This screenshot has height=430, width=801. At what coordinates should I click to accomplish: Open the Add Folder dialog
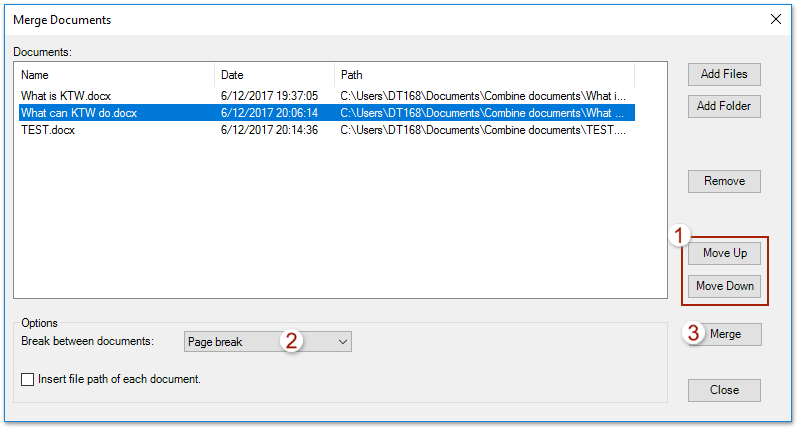click(724, 106)
